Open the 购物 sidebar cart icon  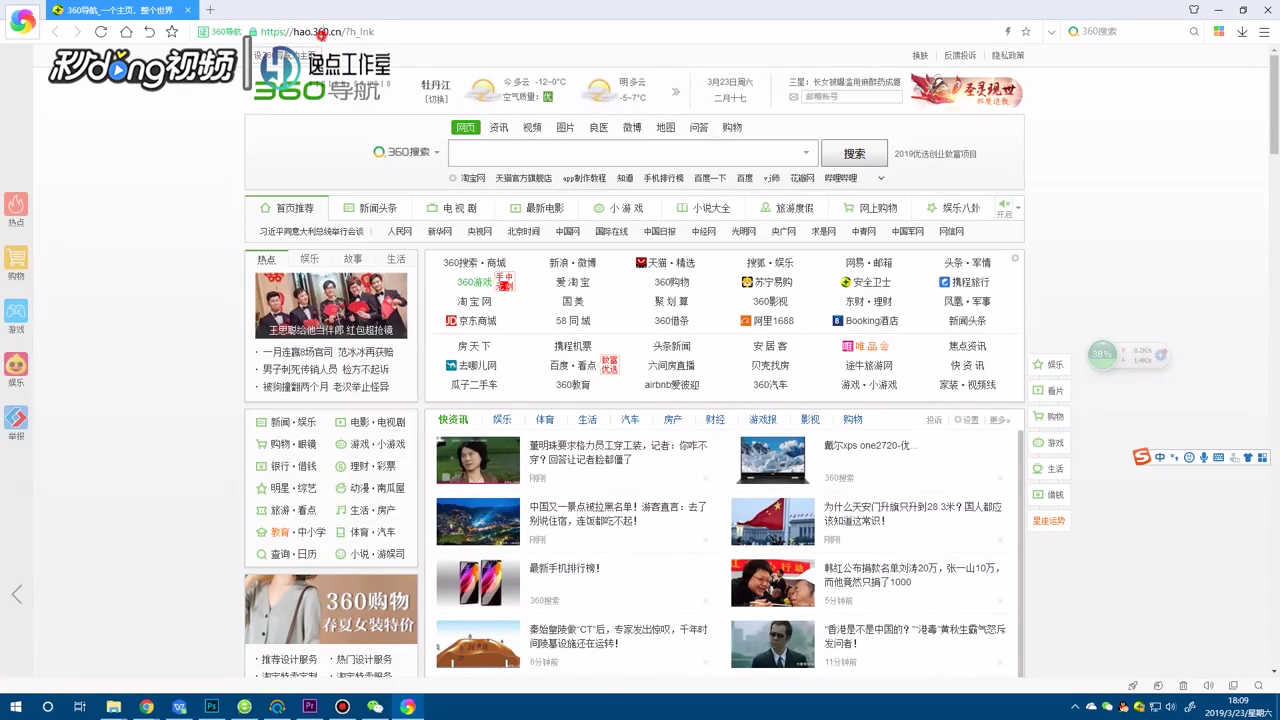click(x=16, y=263)
